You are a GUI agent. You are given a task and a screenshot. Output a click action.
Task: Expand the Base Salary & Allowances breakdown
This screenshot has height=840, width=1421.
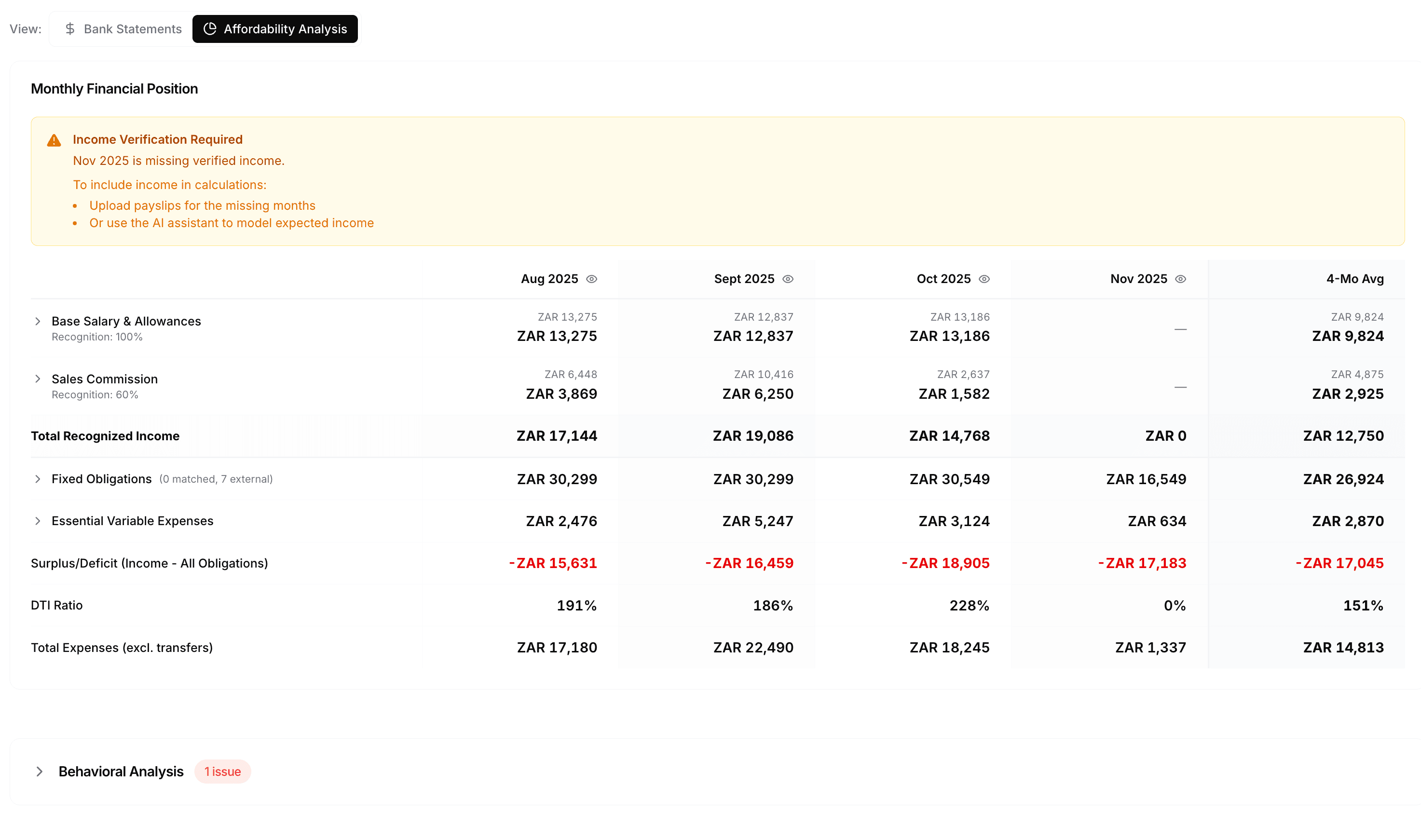click(38, 321)
